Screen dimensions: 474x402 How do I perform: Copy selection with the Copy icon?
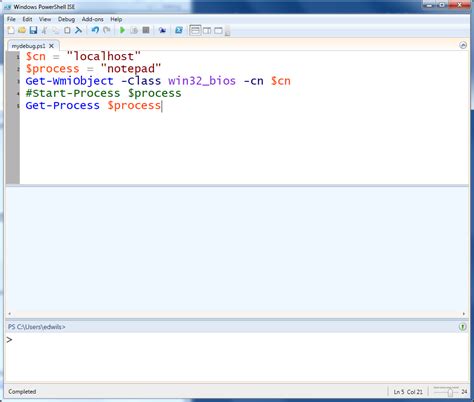pyautogui.click(x=56, y=31)
